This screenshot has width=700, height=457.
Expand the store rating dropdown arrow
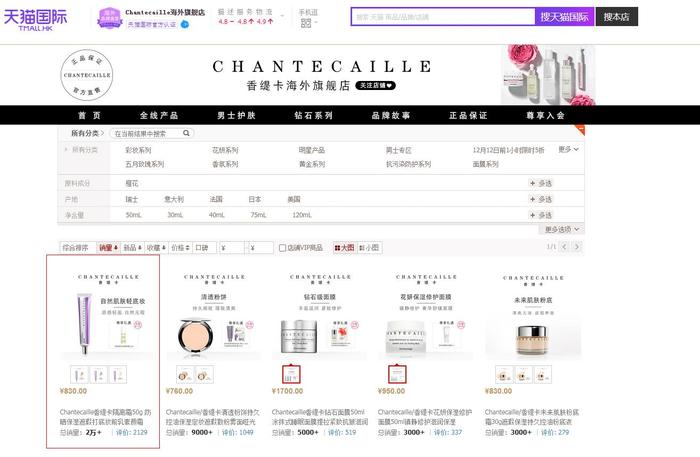[x=282, y=17]
